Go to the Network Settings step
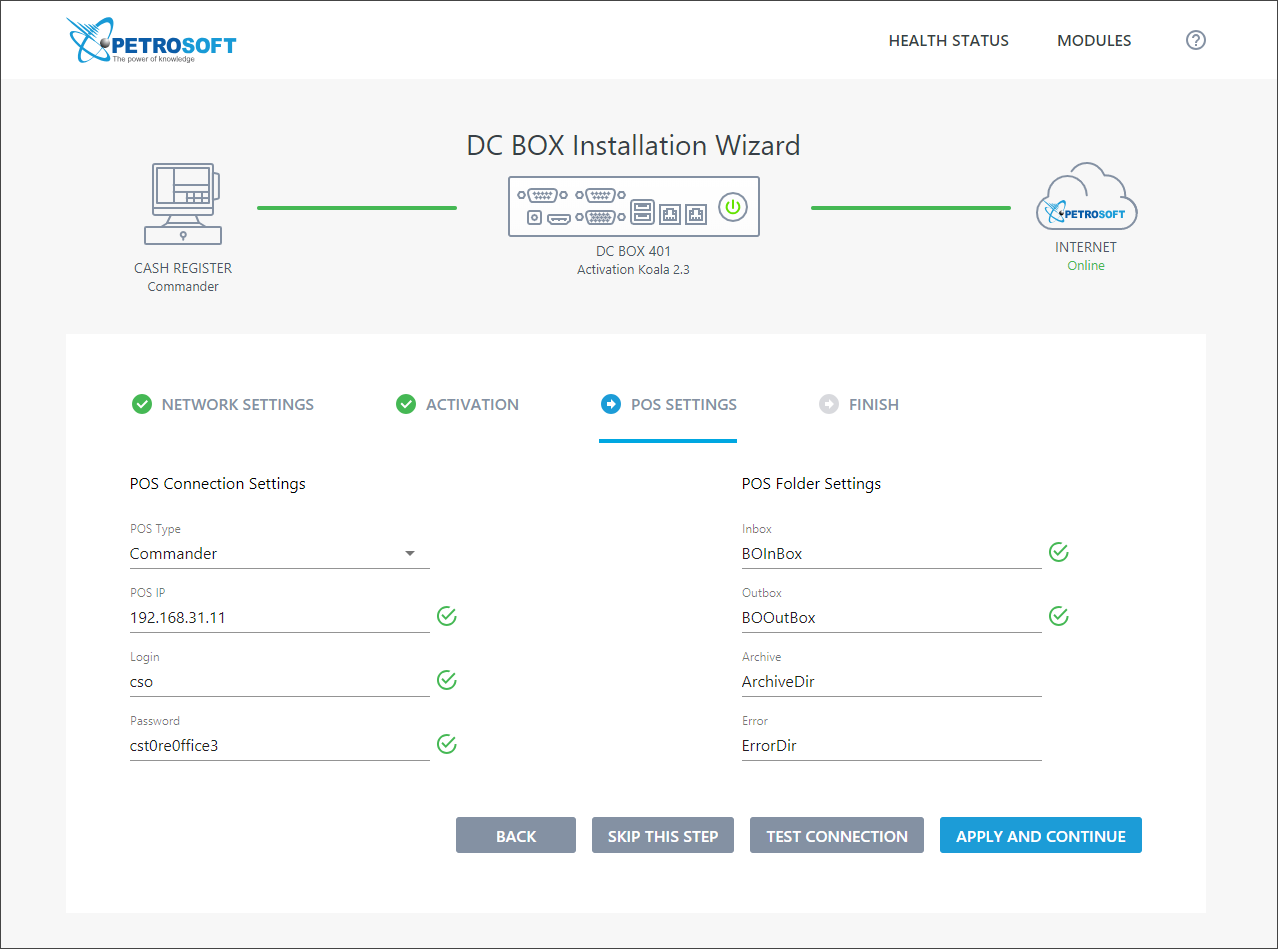The height and width of the screenshot is (949, 1278). (223, 404)
